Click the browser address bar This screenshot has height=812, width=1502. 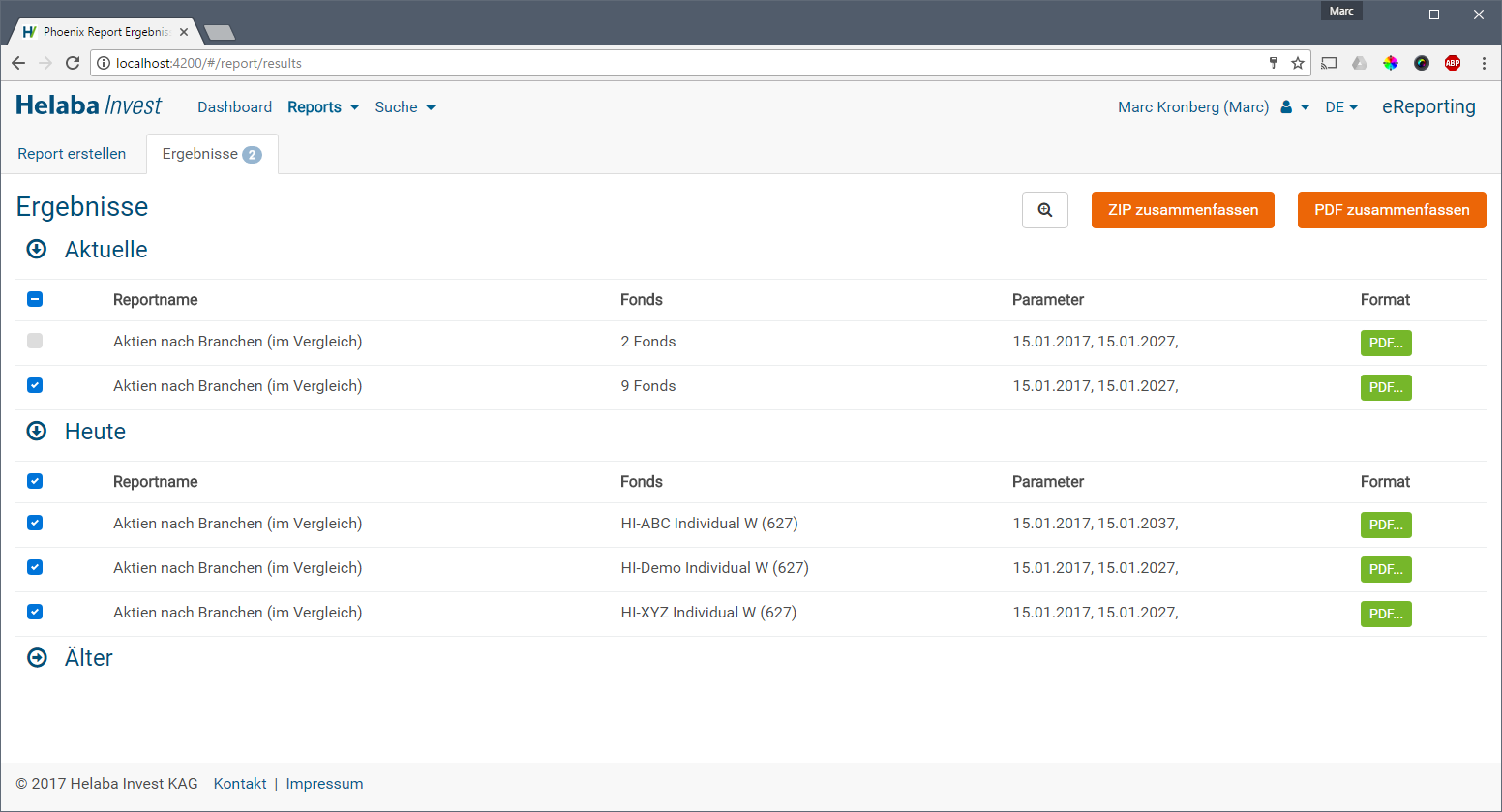pyautogui.click(x=677, y=63)
